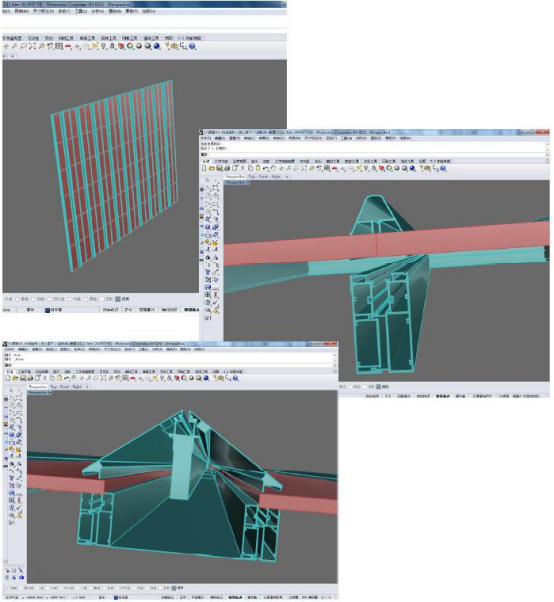Click Open folder icon in bottom Rhino window
The image size is (554, 602).
click(15, 378)
